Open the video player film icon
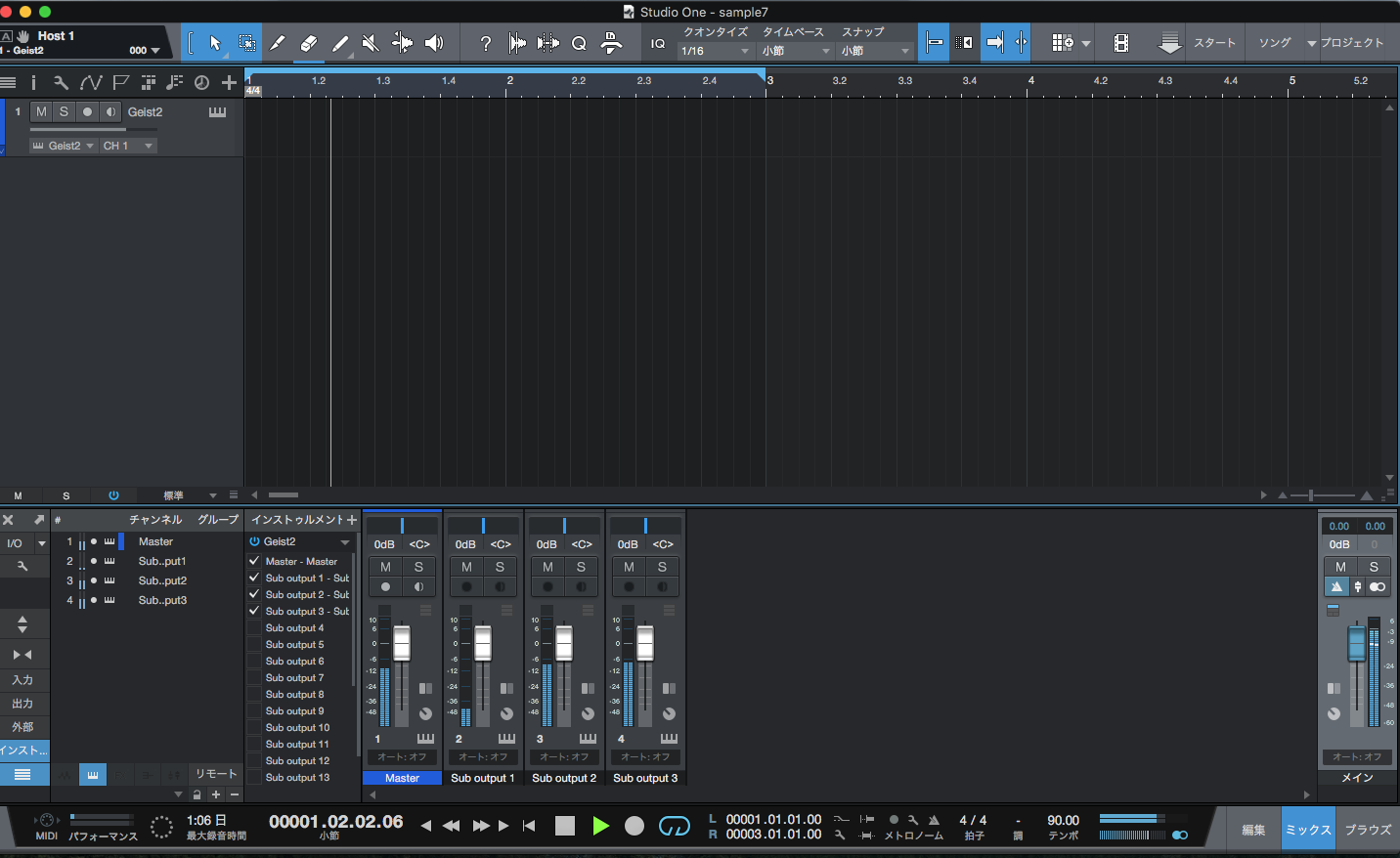This screenshot has height=858, width=1400. [1121, 43]
